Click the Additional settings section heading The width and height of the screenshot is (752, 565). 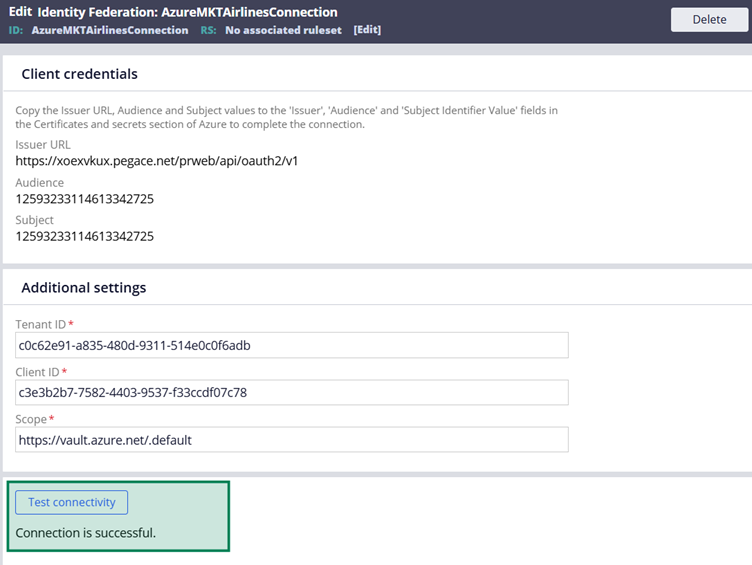(84, 288)
